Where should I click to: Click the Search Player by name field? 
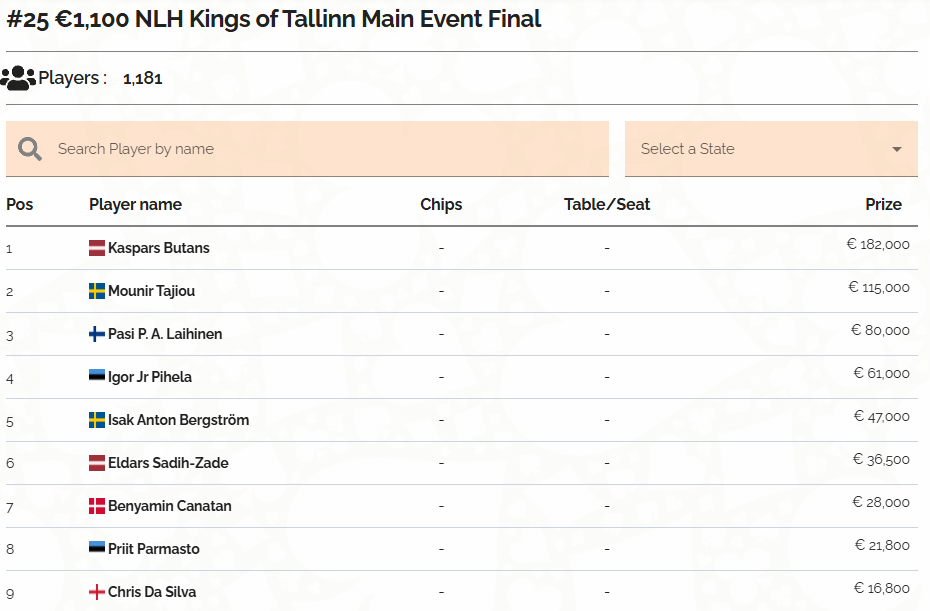tap(307, 149)
